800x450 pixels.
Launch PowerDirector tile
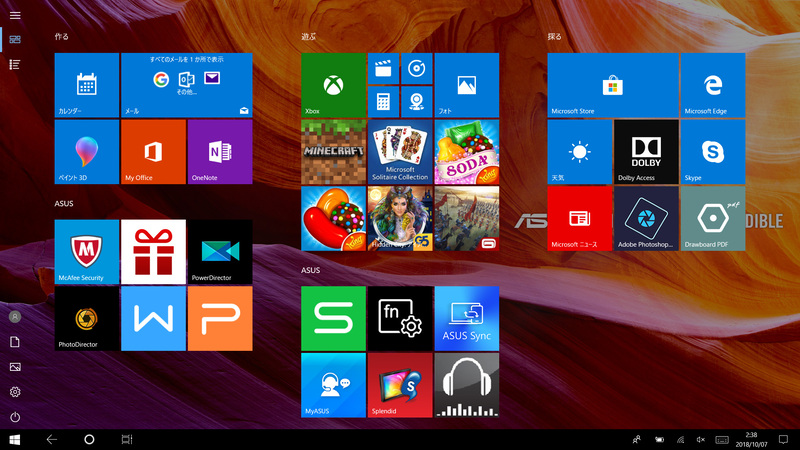220,252
